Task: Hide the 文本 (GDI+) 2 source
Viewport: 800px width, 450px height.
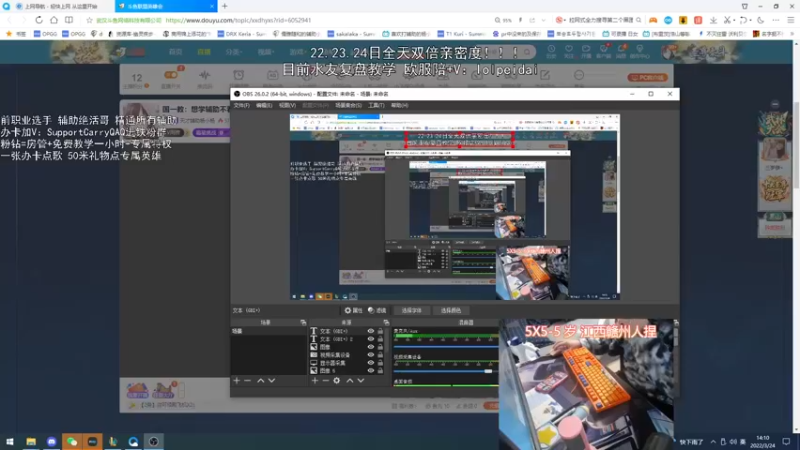Action: 371,339
